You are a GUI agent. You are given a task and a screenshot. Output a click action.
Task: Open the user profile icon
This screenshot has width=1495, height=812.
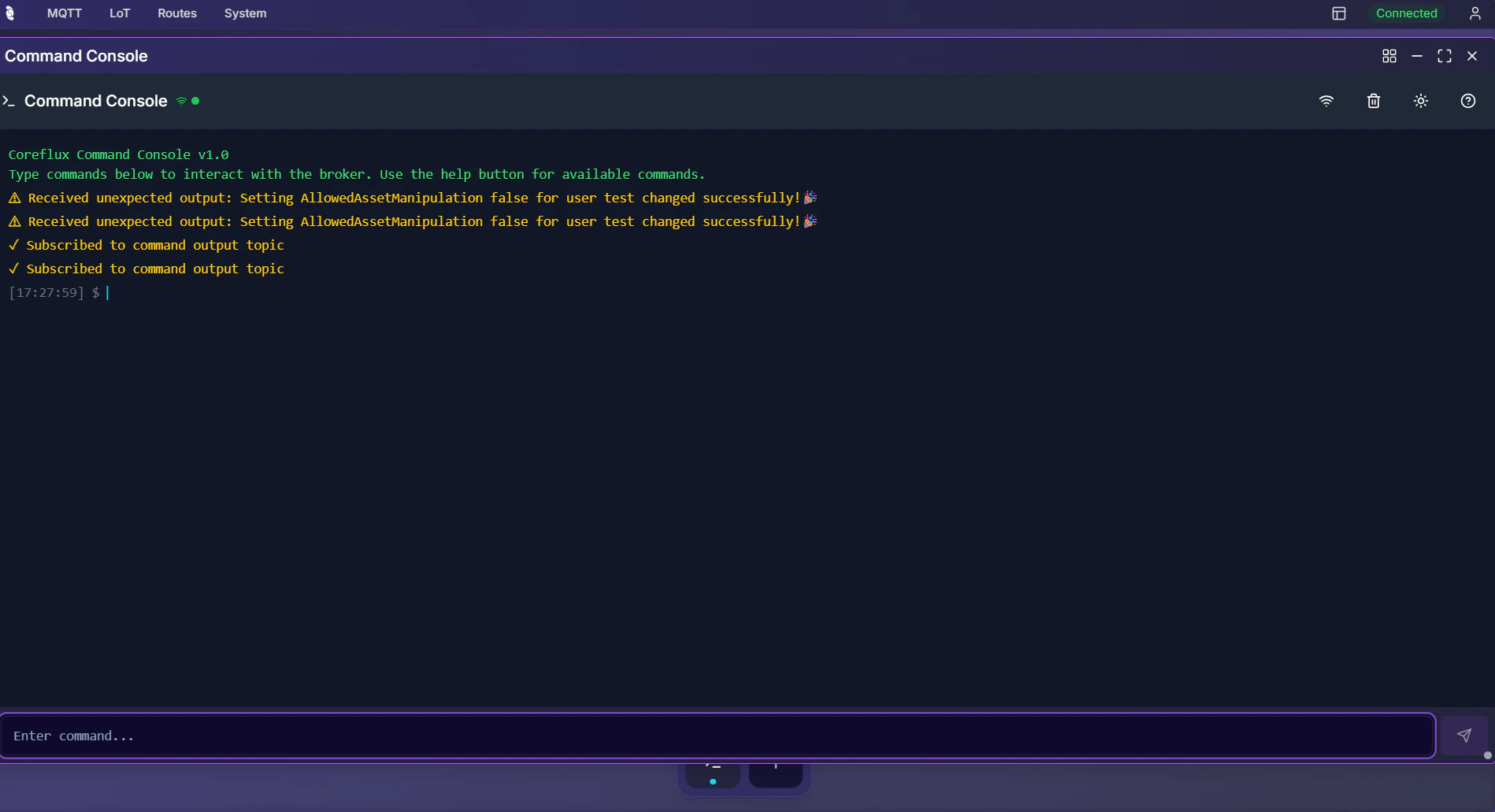pos(1475,13)
